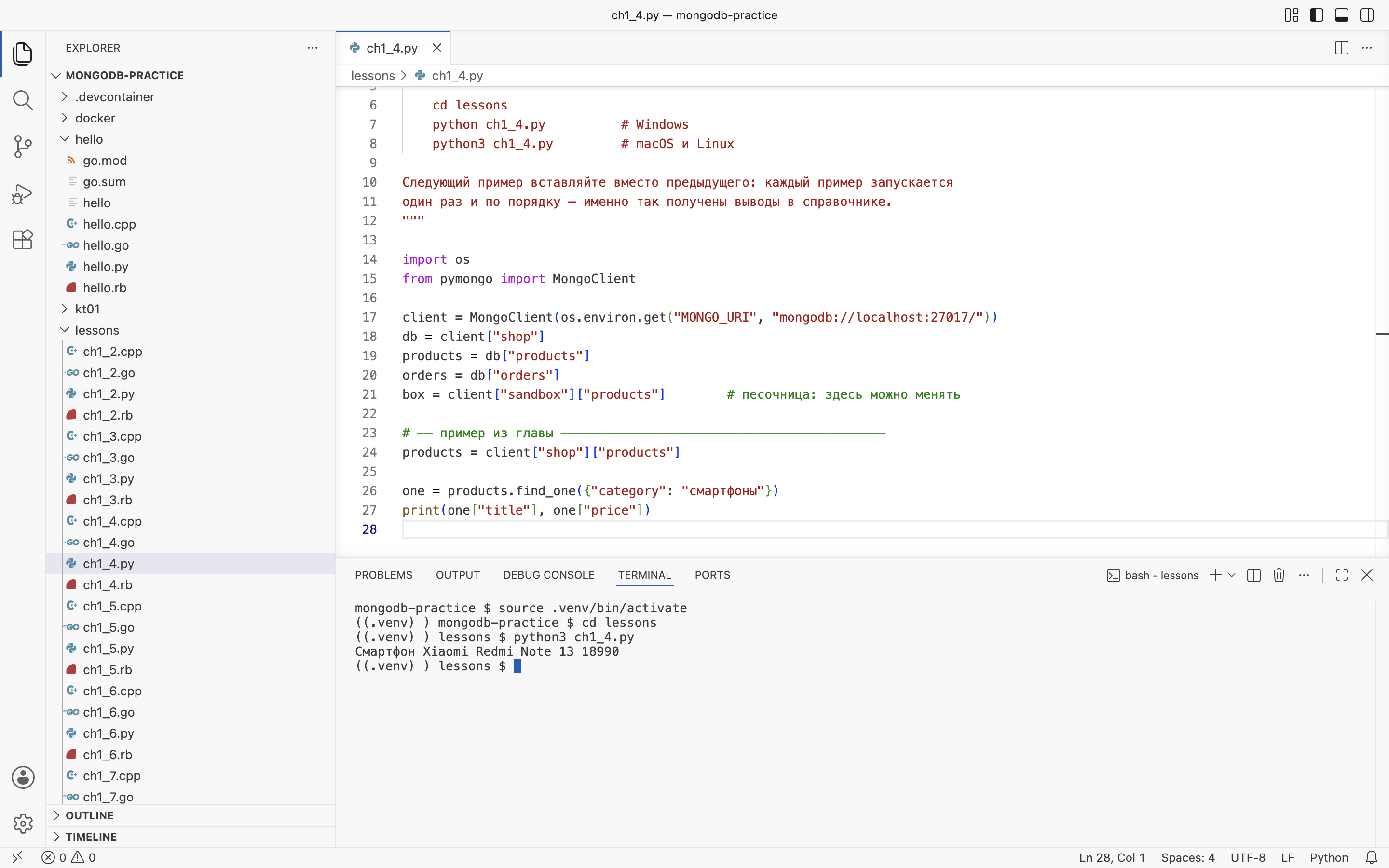The height and width of the screenshot is (868, 1389).
Task: Click the UTF-8 encoding indicator
Action: 1248,858
